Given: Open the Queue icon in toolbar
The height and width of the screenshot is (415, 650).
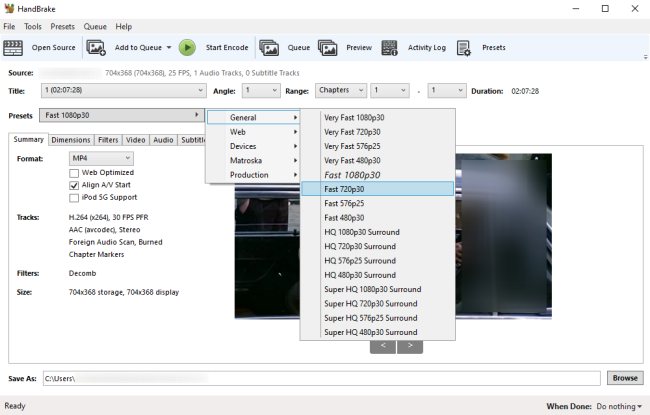Looking at the screenshot, I should [269, 47].
